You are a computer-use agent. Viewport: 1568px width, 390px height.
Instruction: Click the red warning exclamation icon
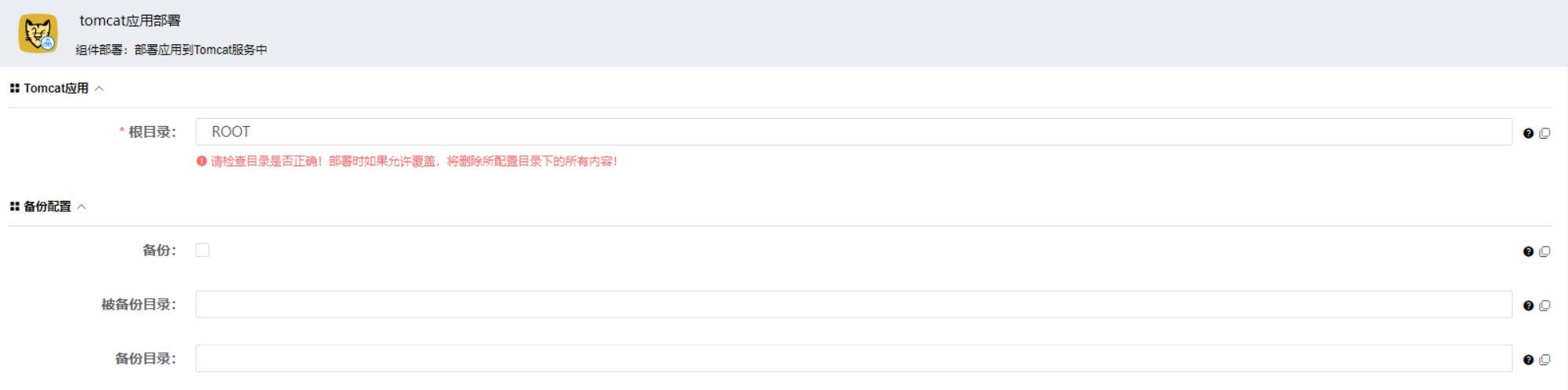pyautogui.click(x=202, y=162)
